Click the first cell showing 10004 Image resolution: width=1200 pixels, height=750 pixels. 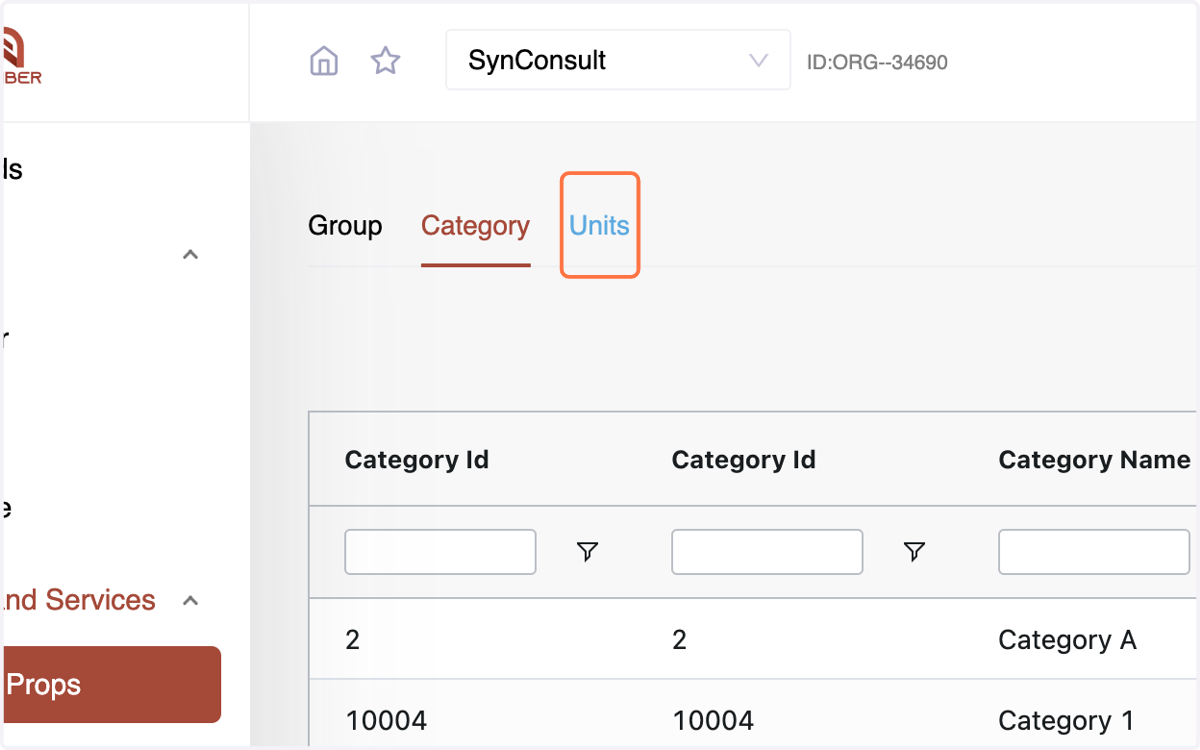click(x=386, y=721)
